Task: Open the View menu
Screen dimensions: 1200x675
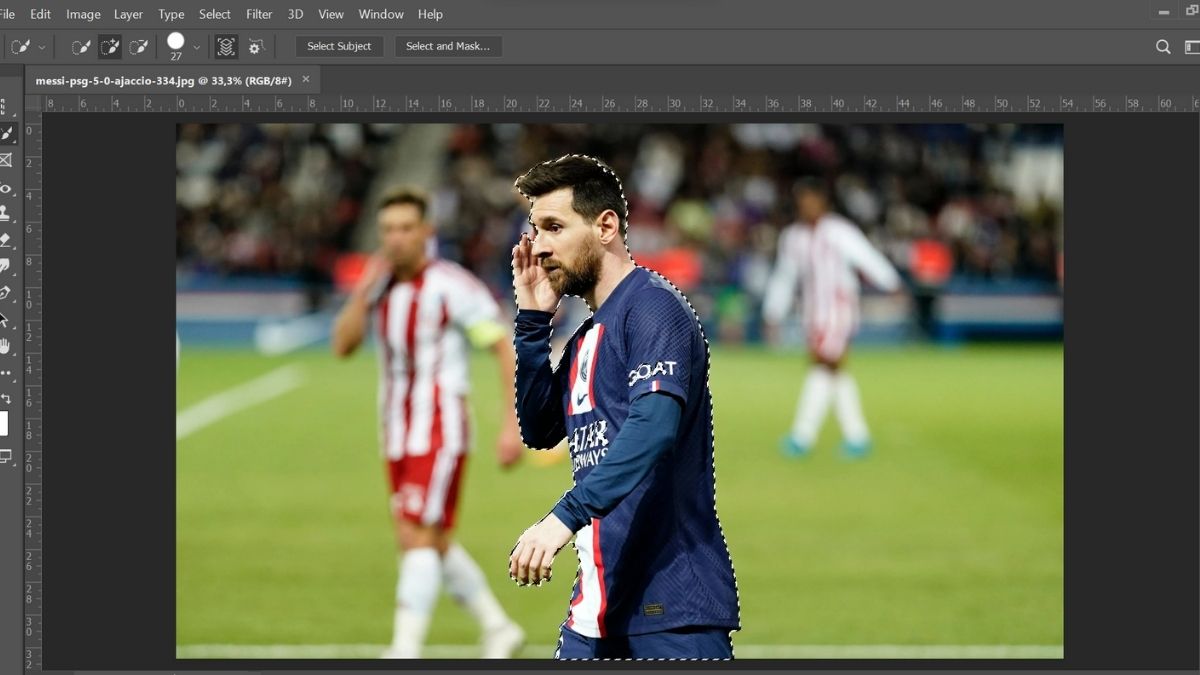Action: [331, 14]
